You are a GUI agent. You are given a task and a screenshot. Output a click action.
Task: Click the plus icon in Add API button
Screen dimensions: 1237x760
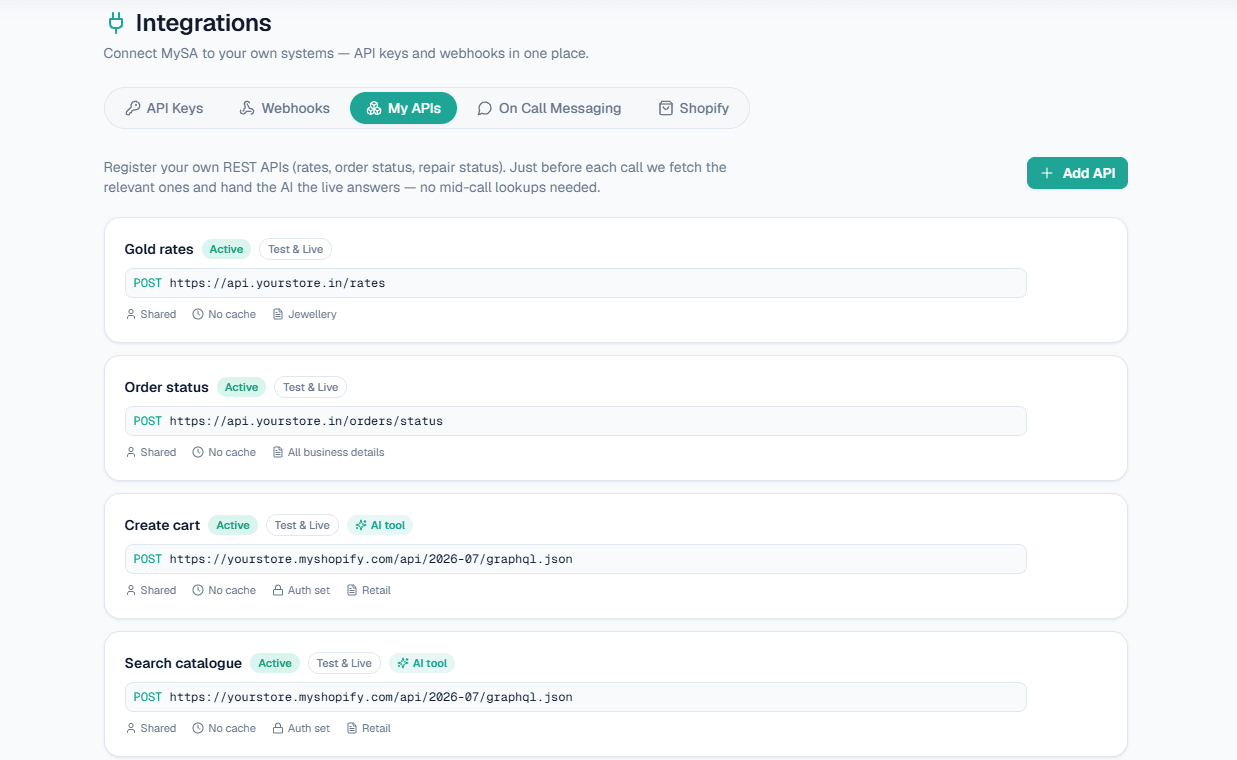(1047, 173)
